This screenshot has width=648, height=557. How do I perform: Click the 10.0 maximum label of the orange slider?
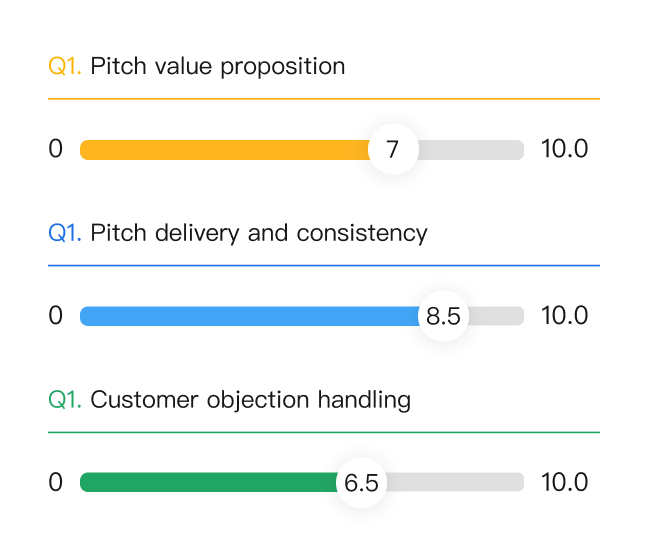tap(564, 150)
